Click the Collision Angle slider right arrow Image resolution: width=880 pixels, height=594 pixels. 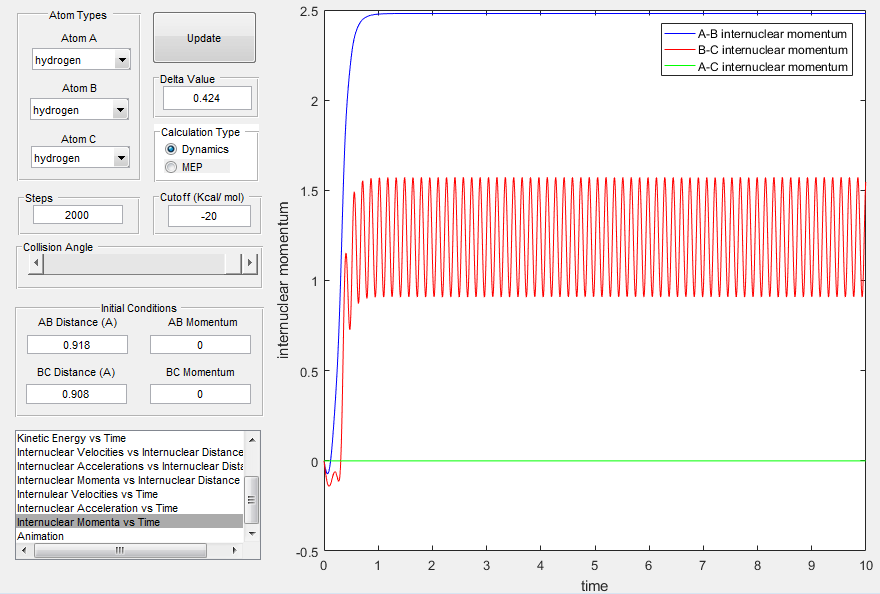point(250,263)
